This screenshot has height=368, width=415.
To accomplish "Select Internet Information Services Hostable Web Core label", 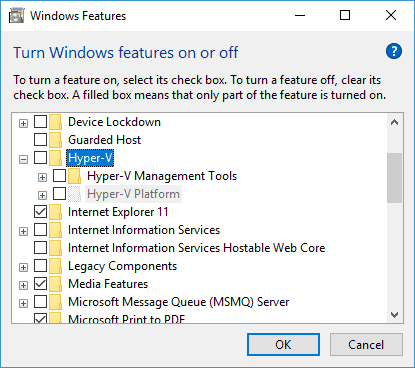I will tap(197, 248).
